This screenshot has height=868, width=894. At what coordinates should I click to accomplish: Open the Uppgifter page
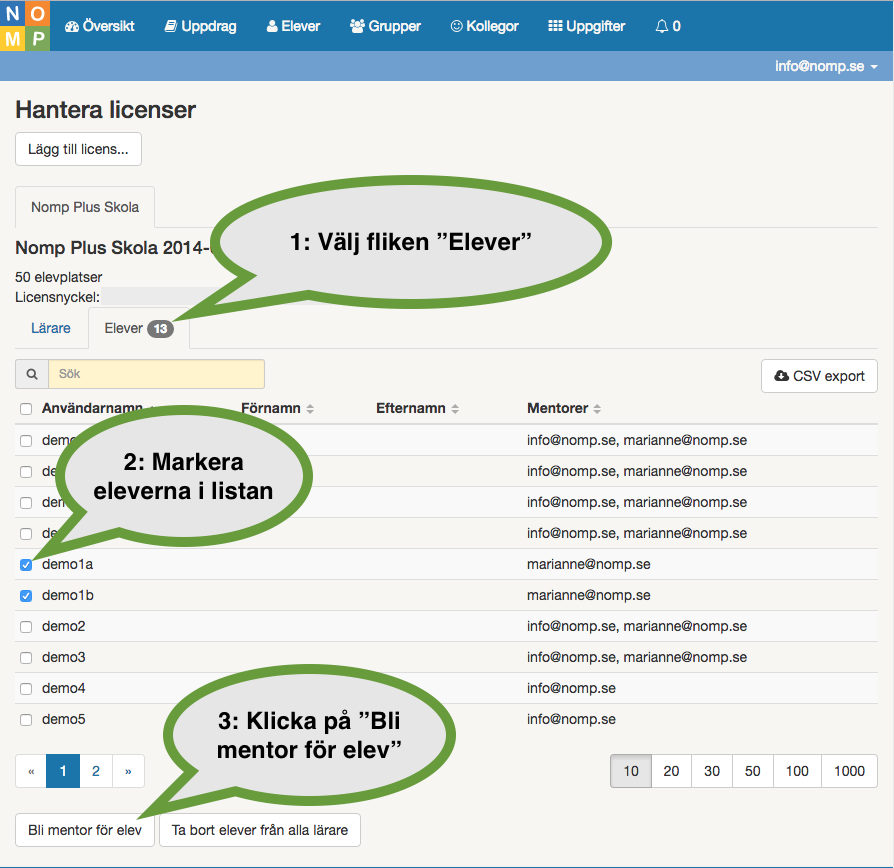tap(587, 26)
